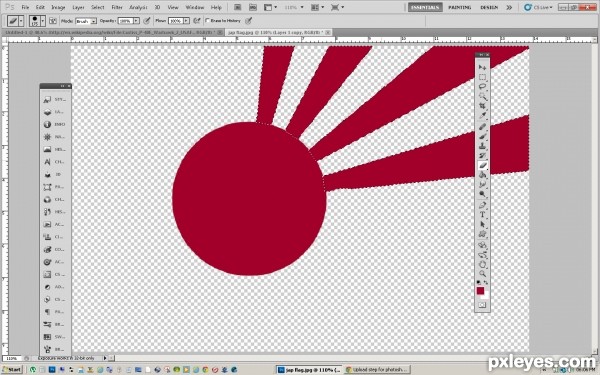The image size is (600, 375).
Task: Select the Paint Bucket tool
Action: (482, 175)
